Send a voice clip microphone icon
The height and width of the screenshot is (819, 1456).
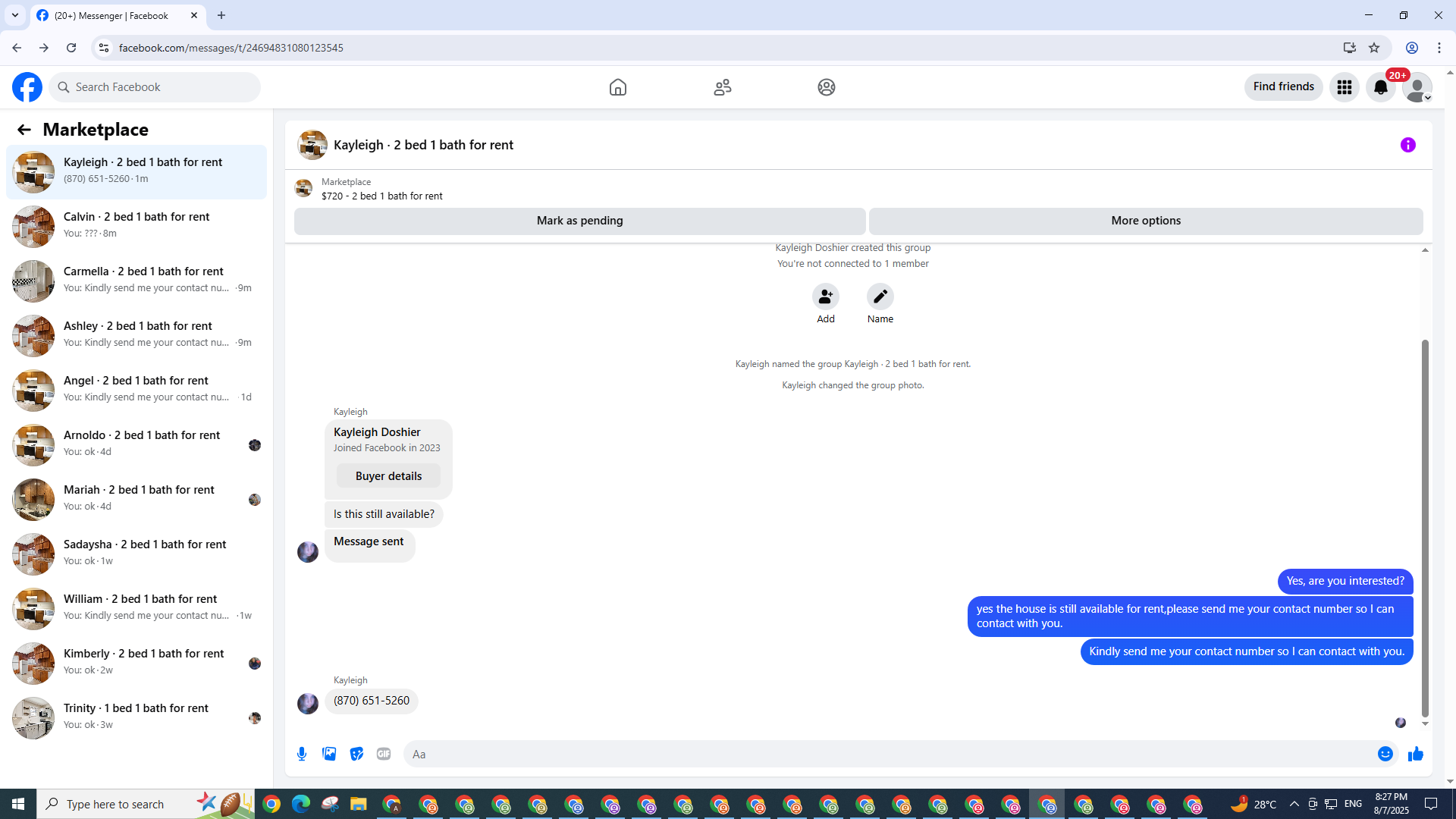coord(302,754)
